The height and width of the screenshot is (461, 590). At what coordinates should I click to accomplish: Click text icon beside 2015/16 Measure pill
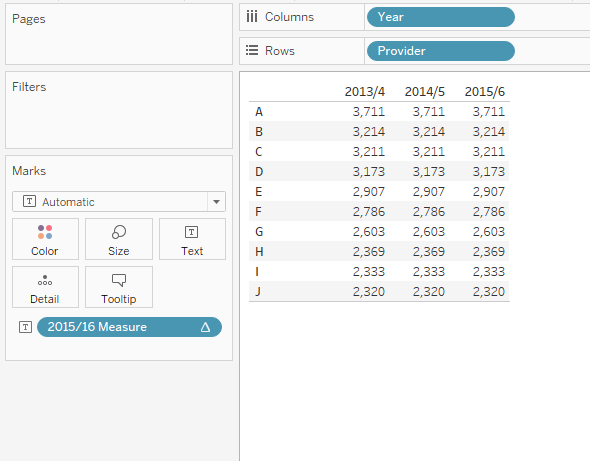[x=26, y=327]
